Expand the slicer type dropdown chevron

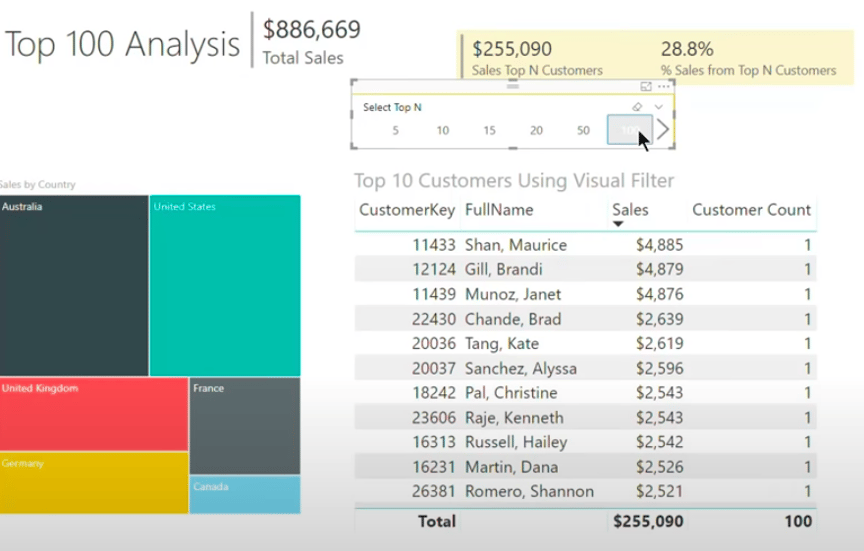(658, 107)
